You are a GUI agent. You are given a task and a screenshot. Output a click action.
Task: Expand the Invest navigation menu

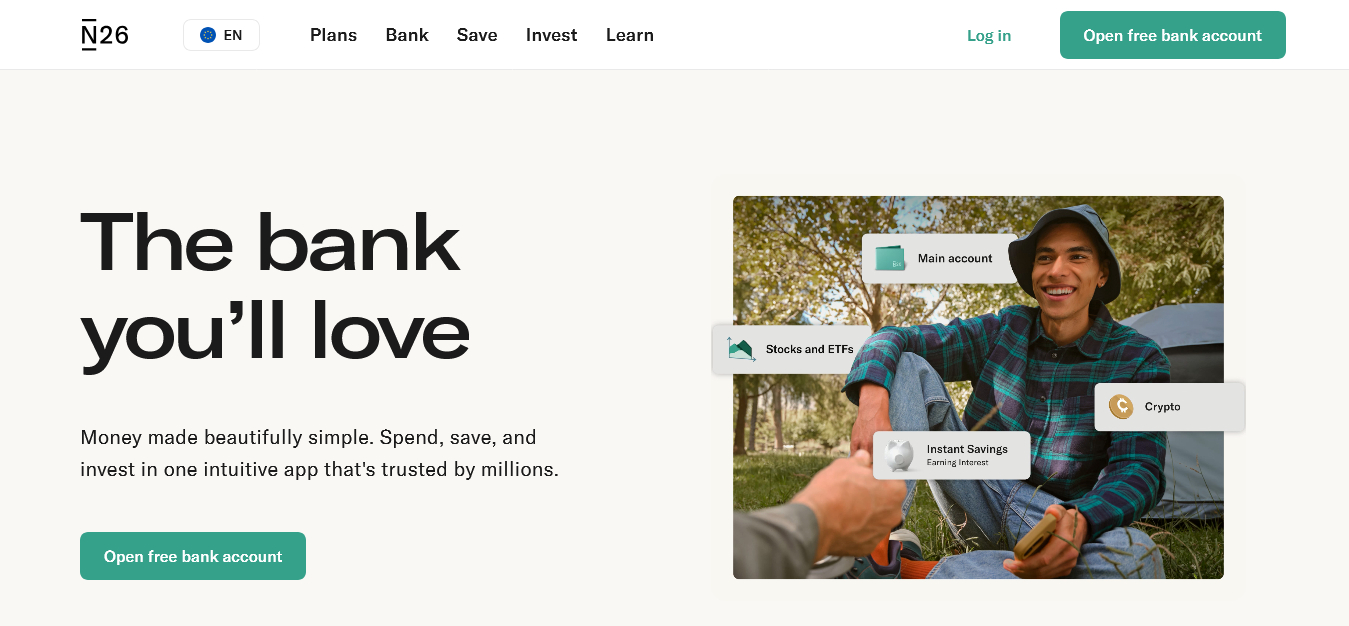[552, 35]
